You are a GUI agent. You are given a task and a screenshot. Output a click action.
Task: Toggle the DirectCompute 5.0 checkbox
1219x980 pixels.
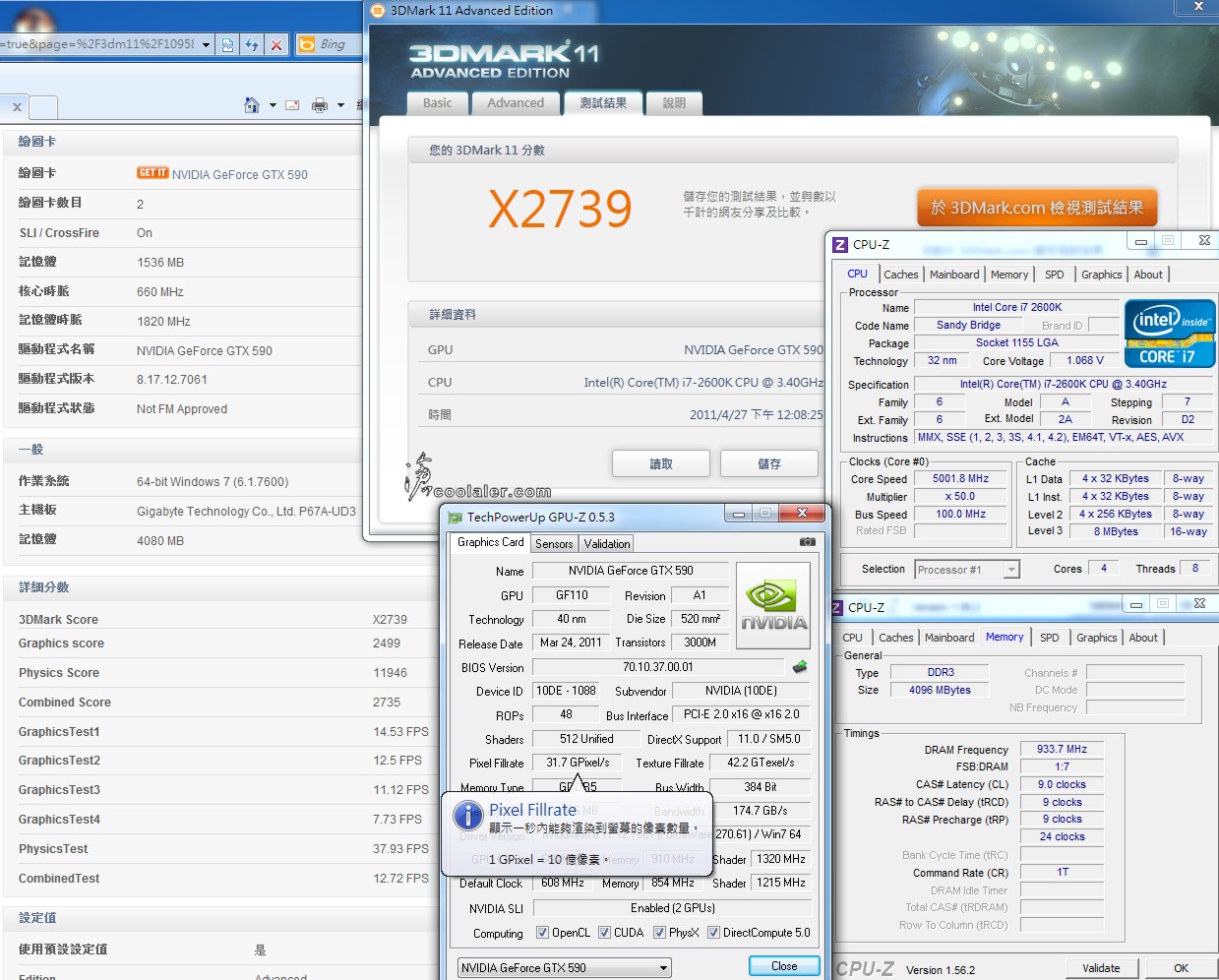[x=713, y=933]
